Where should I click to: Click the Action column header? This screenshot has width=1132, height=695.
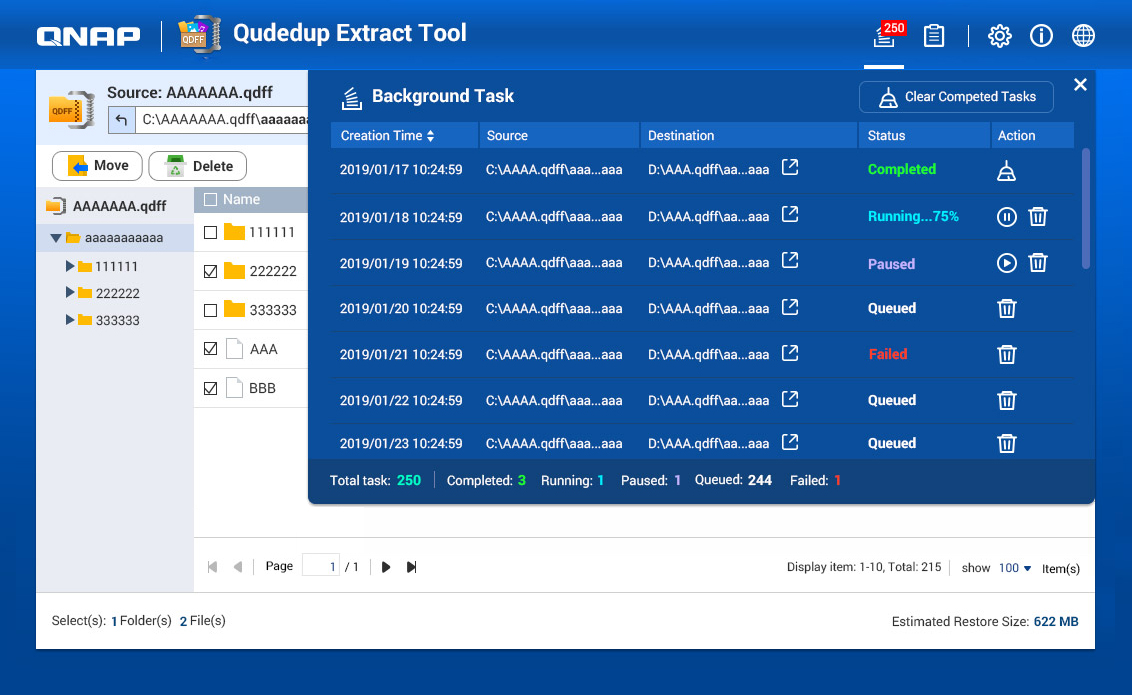coord(1033,136)
